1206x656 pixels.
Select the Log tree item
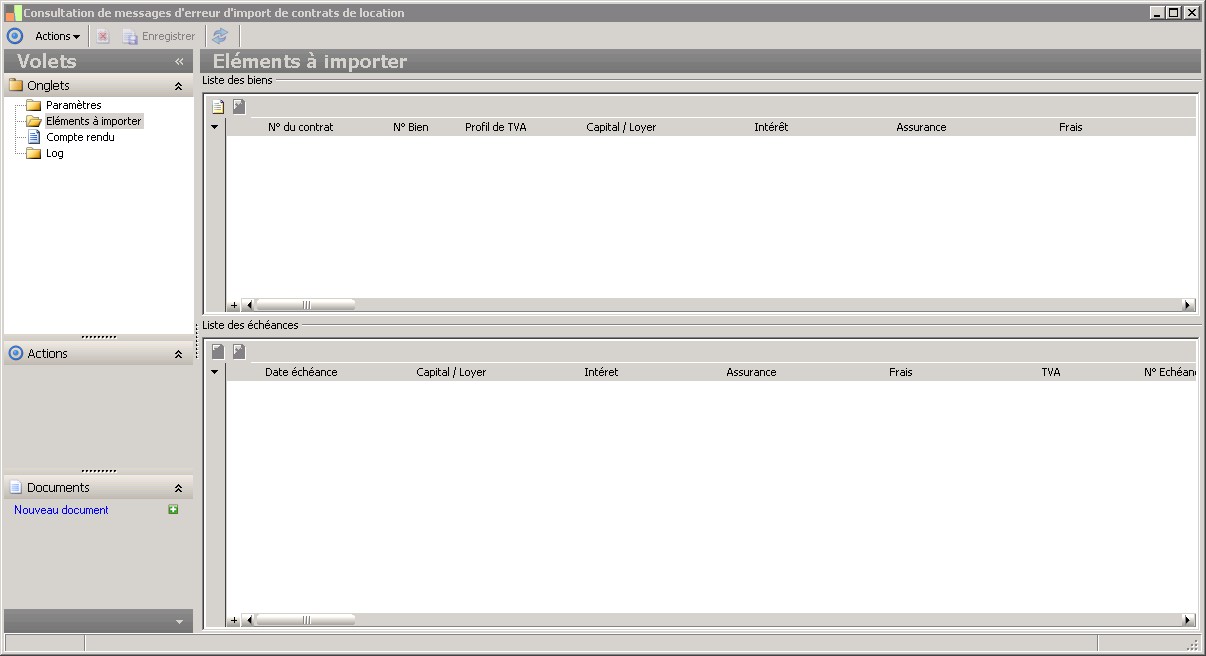(x=54, y=153)
